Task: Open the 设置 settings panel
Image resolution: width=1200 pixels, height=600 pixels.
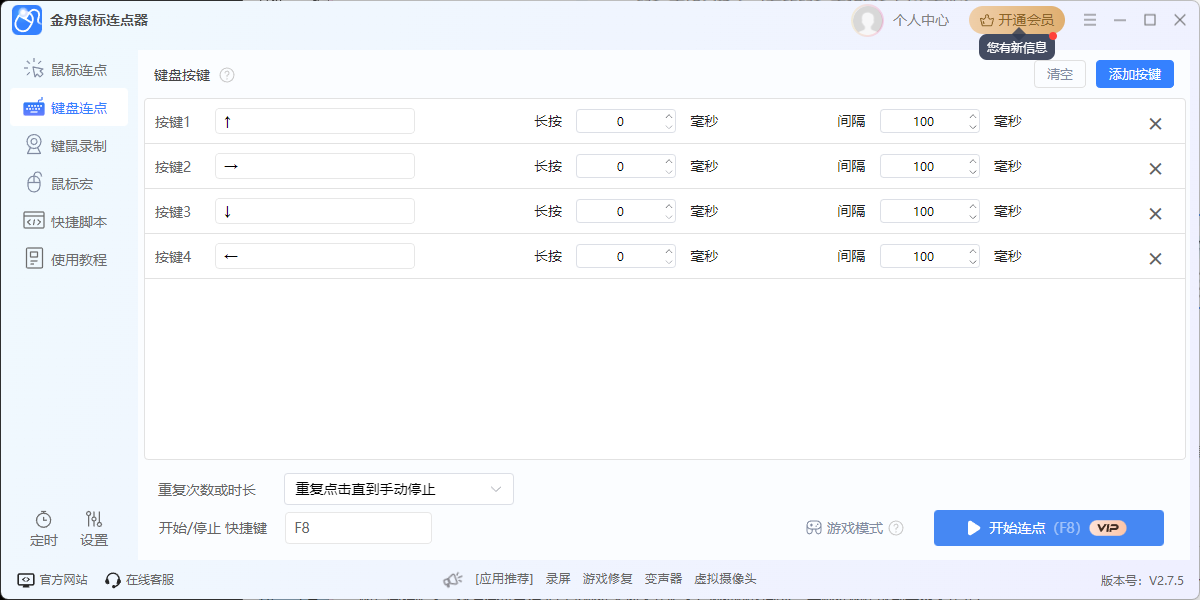Action: (93, 528)
